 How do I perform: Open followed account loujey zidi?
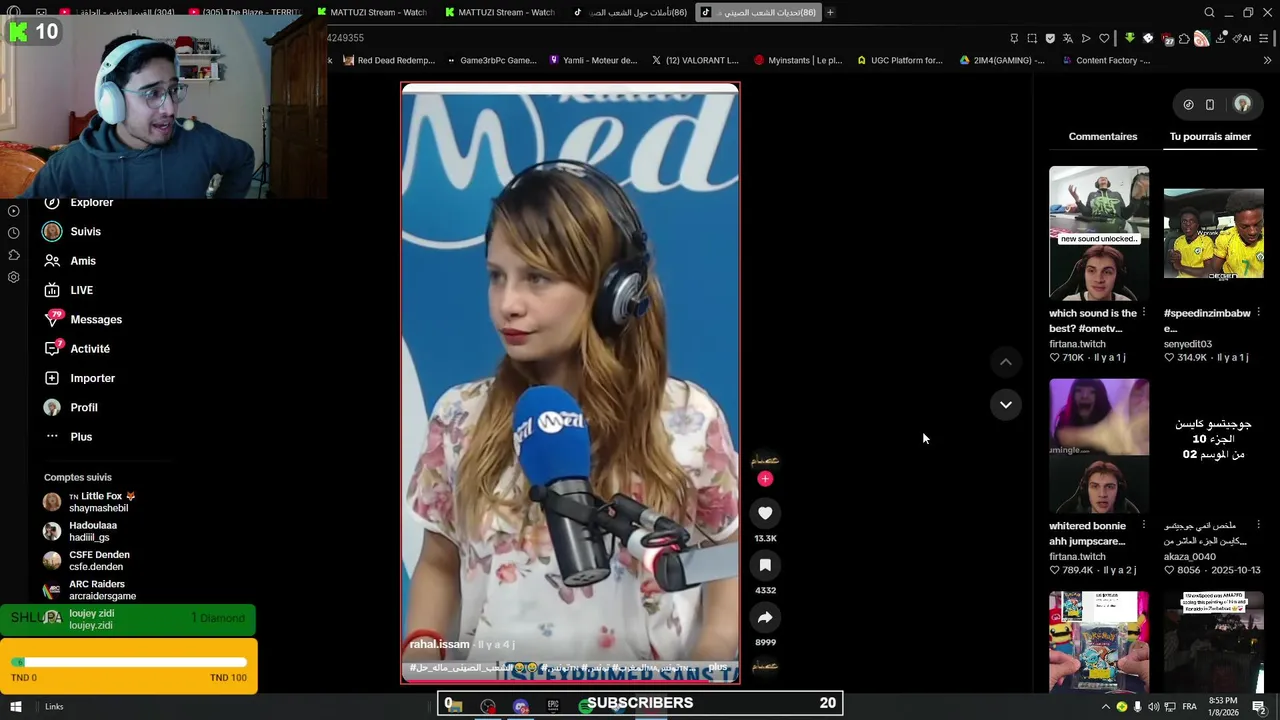pos(80,619)
